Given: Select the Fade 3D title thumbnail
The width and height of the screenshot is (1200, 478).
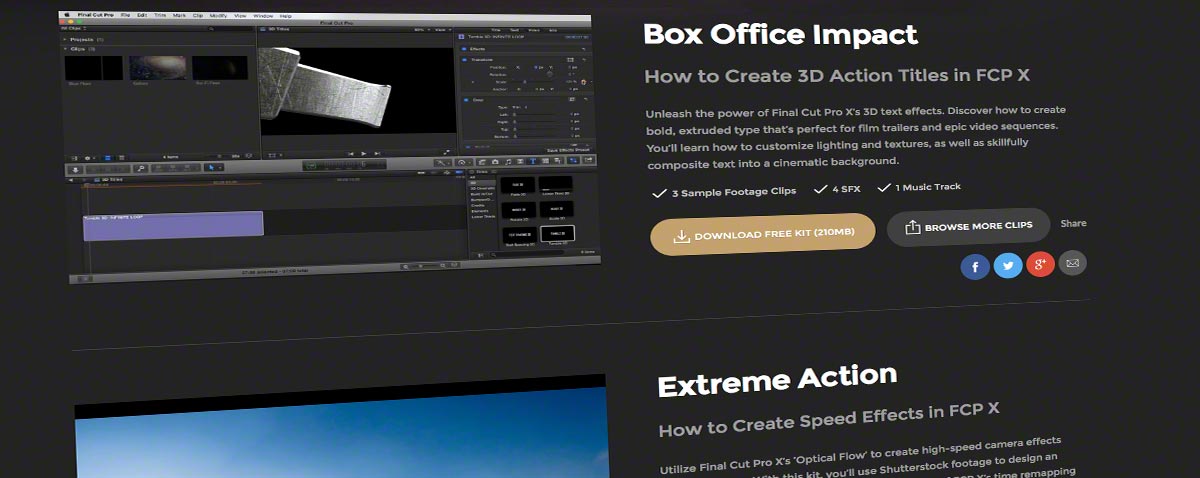Looking at the screenshot, I should pos(517,185).
